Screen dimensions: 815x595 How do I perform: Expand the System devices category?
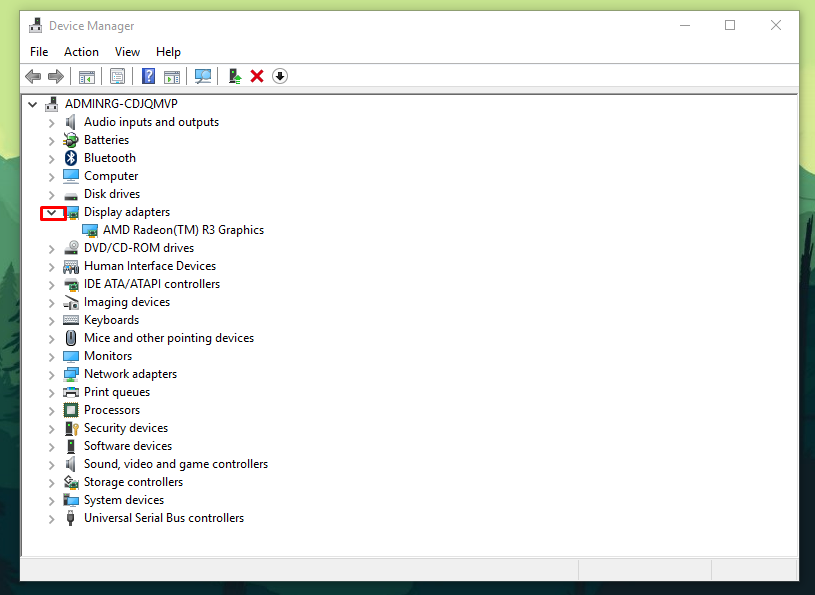[x=51, y=501]
